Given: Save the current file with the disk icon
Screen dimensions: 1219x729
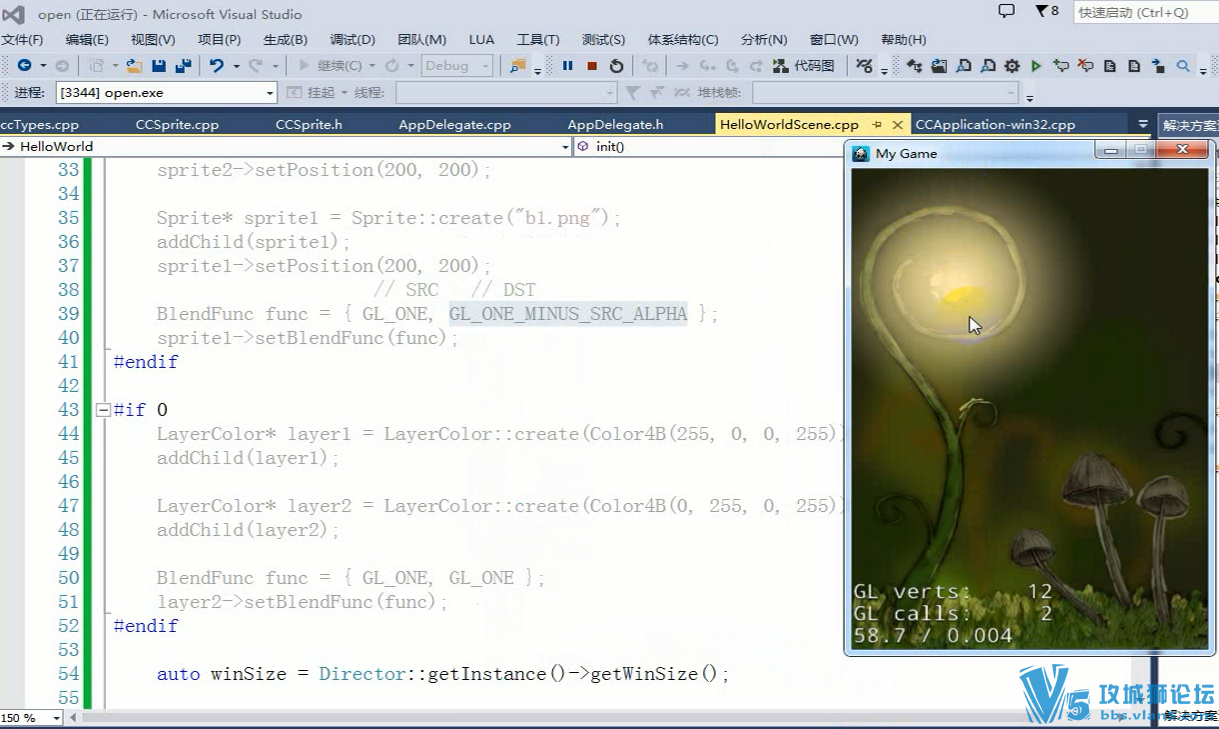Looking at the screenshot, I should (159, 66).
